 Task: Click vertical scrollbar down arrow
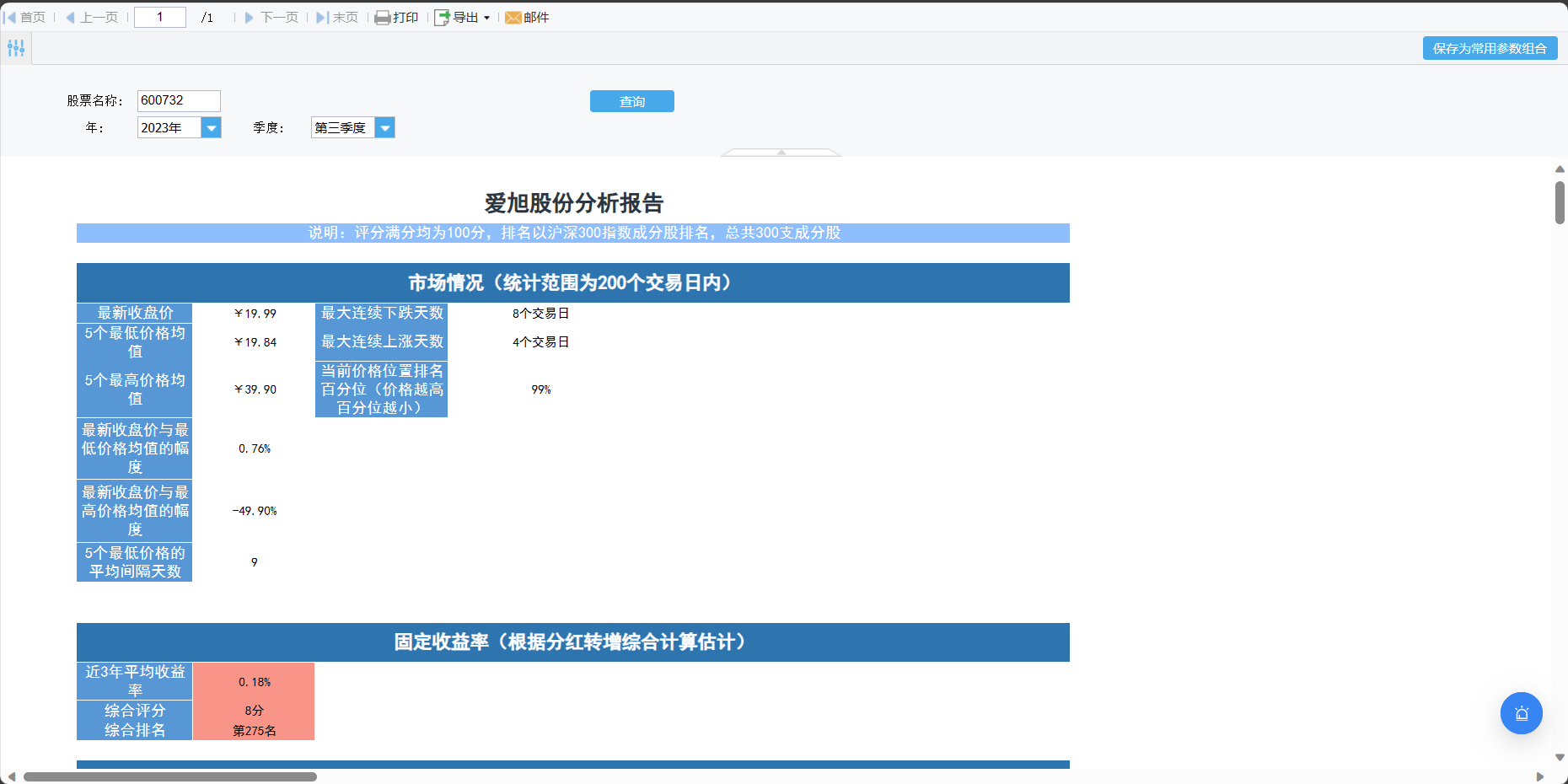point(1560,757)
